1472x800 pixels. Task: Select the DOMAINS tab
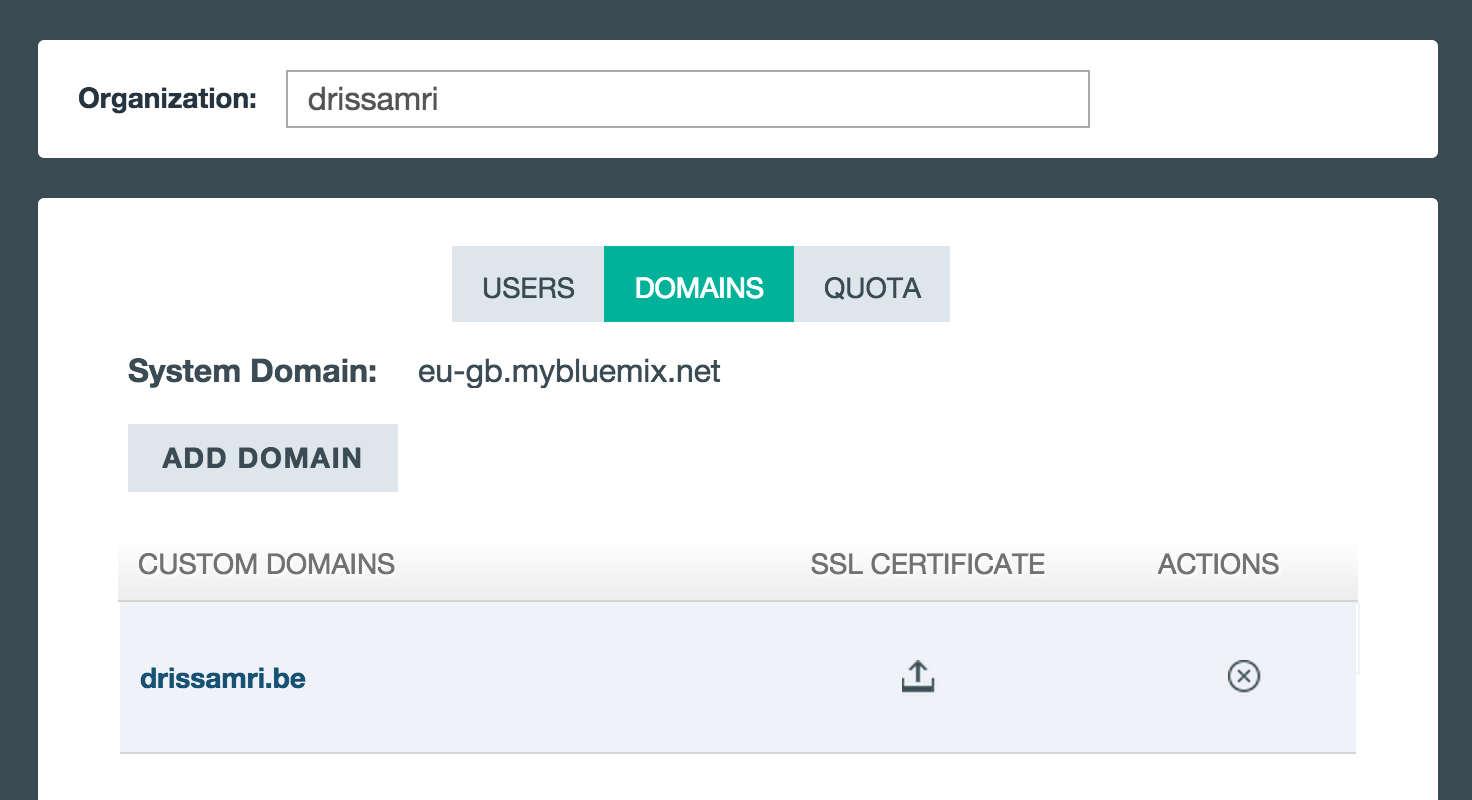(699, 284)
